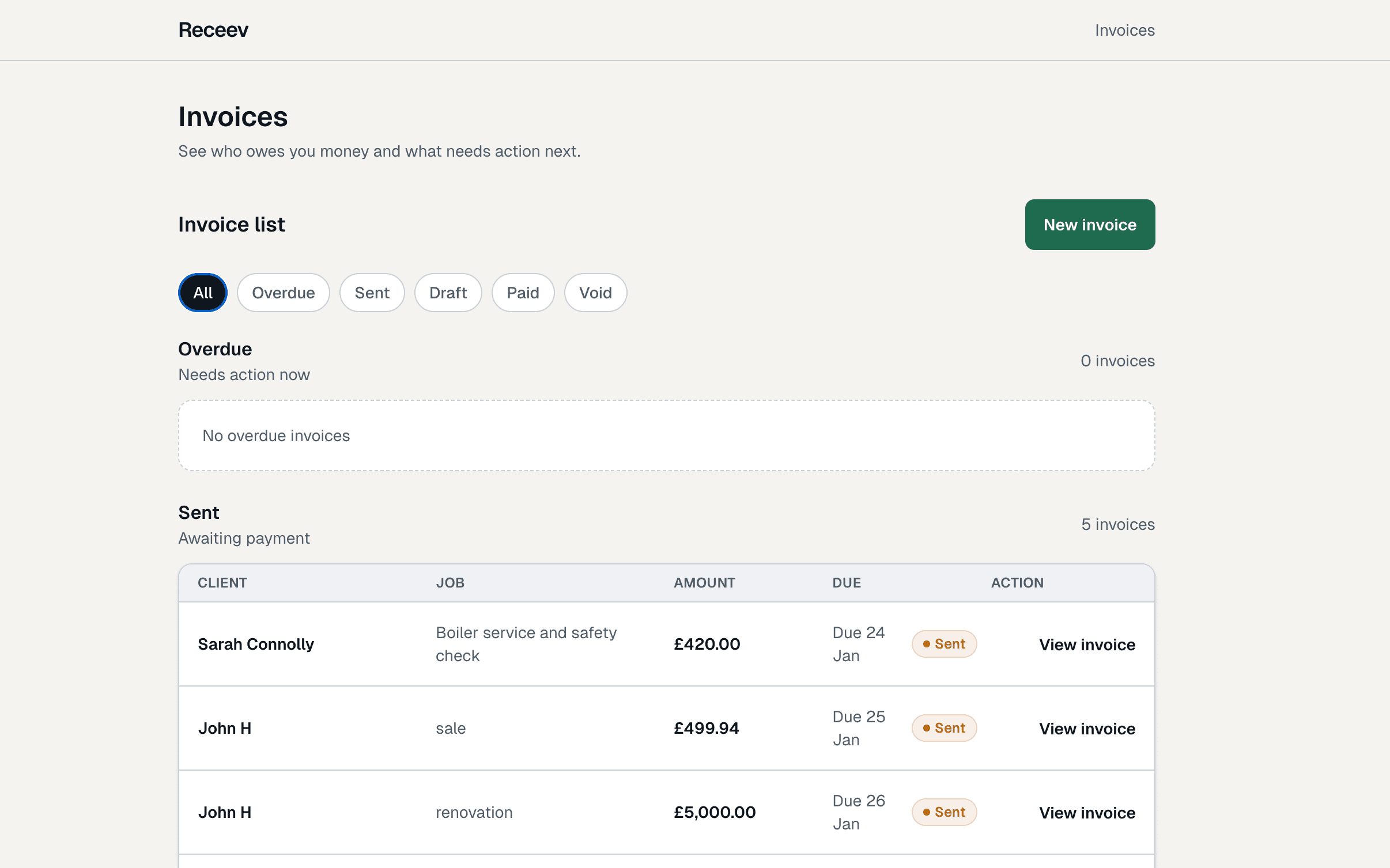Click the AMOUNT column header
Image resolution: width=1390 pixels, height=868 pixels.
[x=704, y=582]
